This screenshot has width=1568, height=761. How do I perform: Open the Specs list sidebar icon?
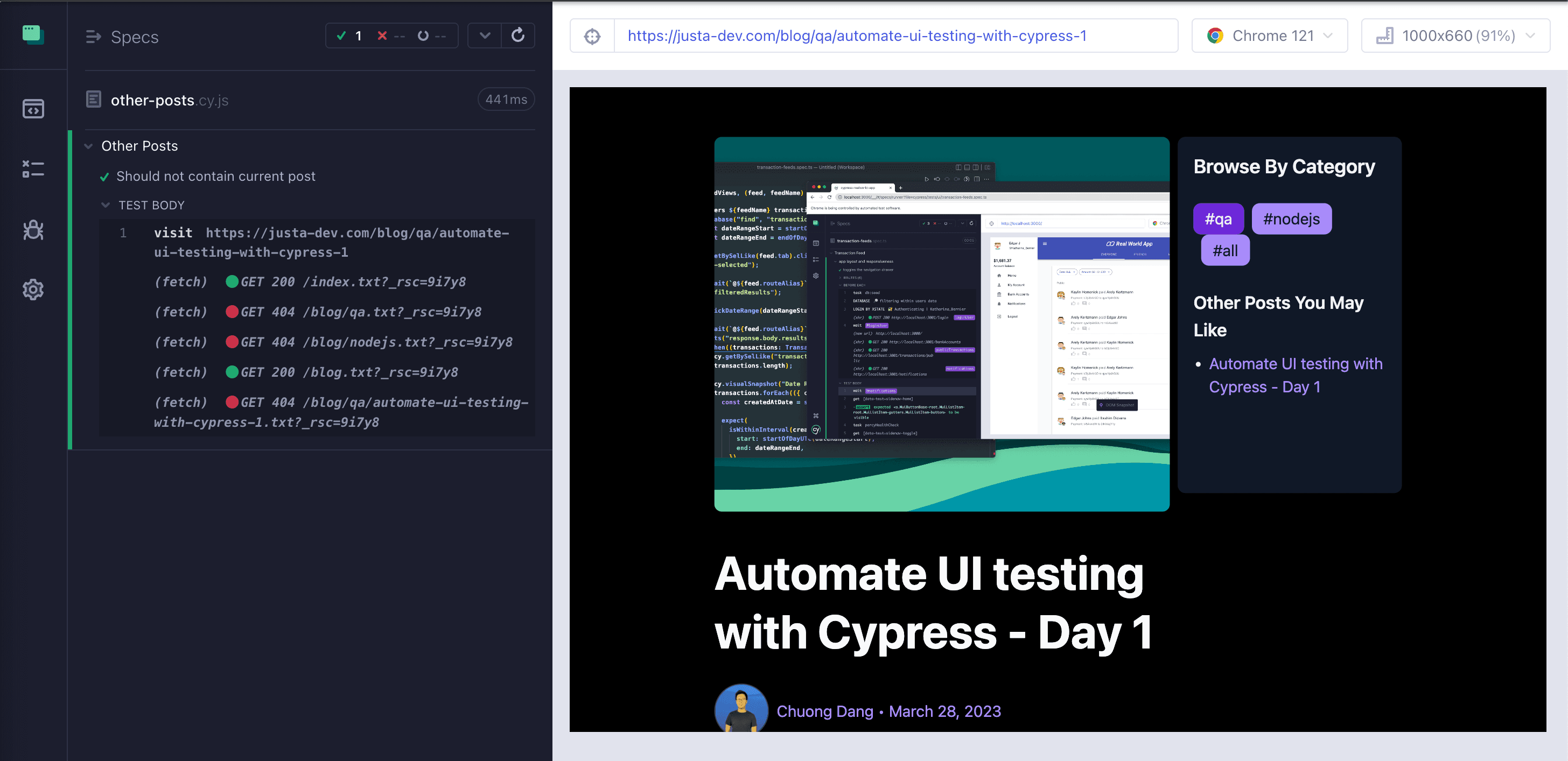[33, 108]
